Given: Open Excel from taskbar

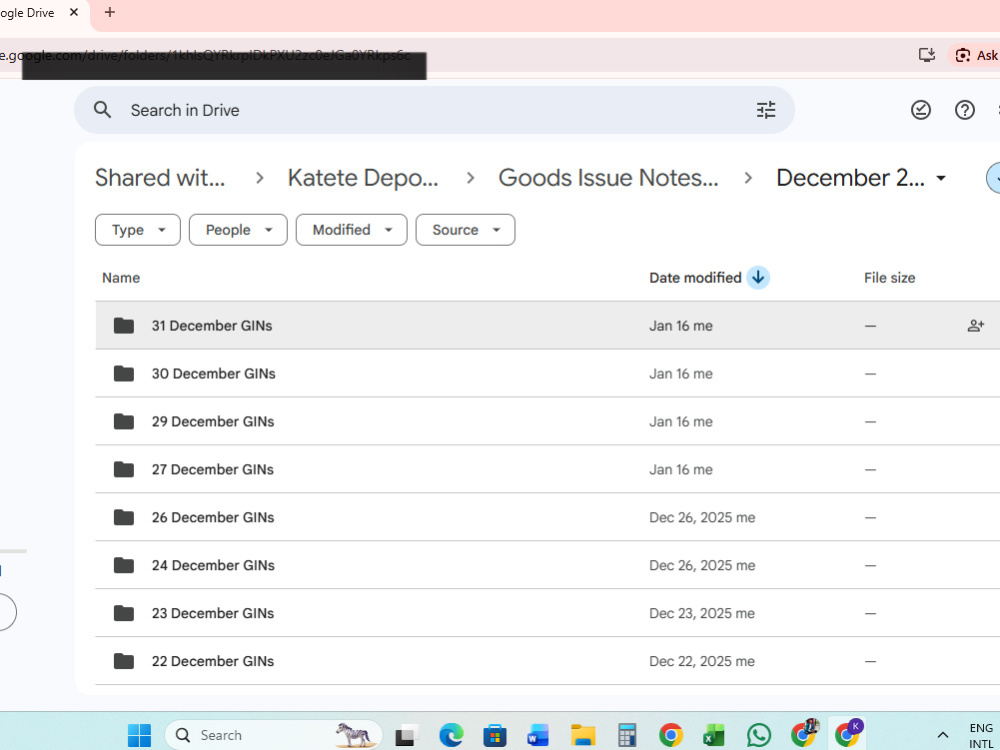Looking at the screenshot, I should tap(714, 735).
